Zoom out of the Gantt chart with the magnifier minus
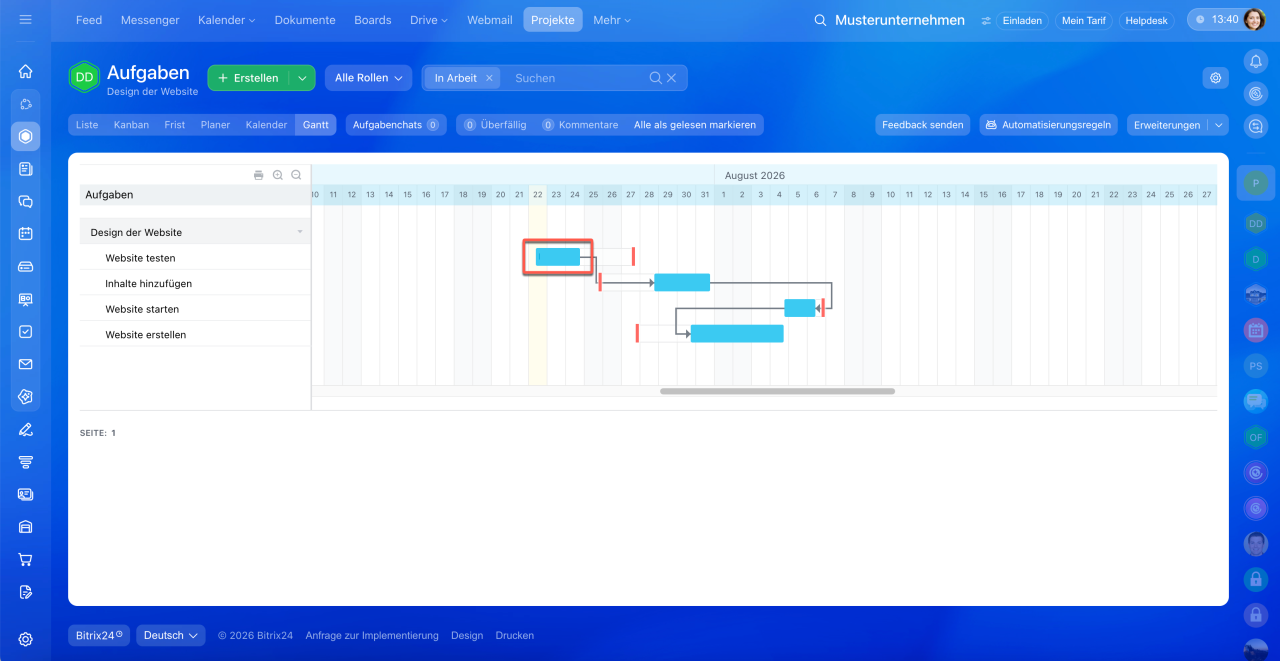 pyautogui.click(x=296, y=175)
